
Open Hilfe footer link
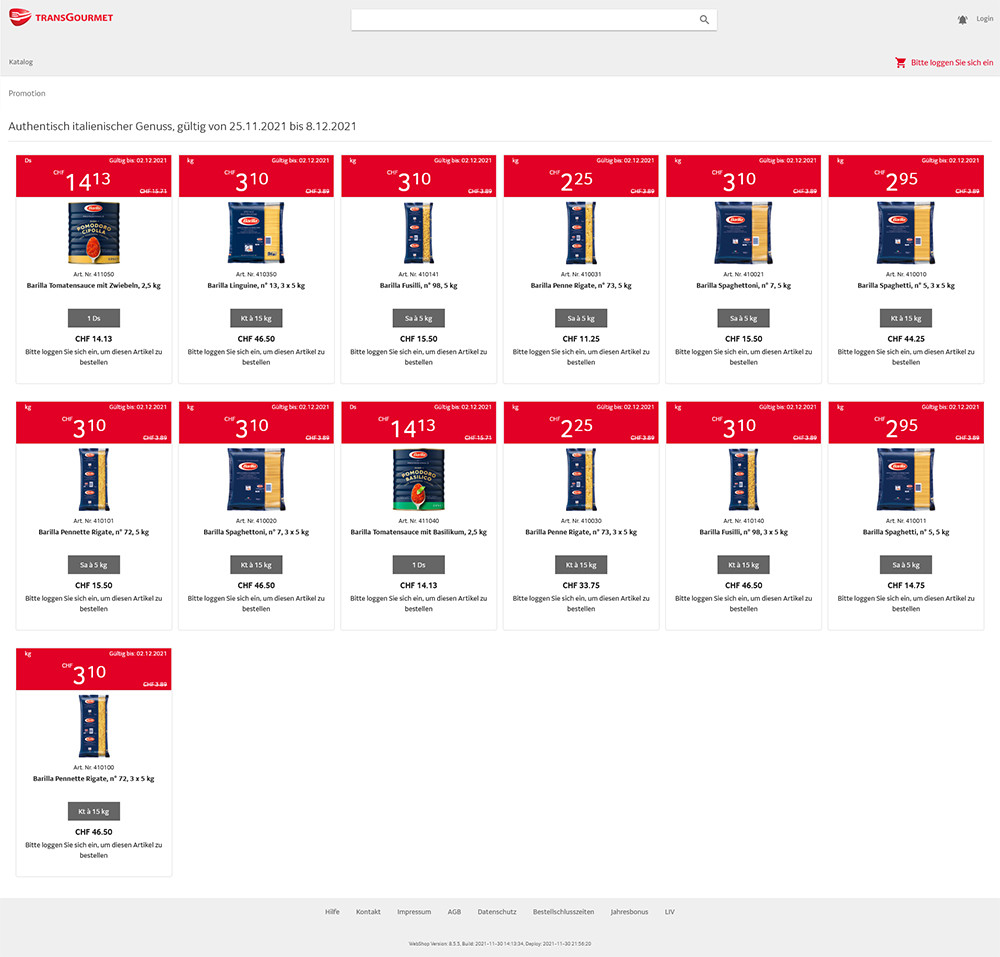332,912
